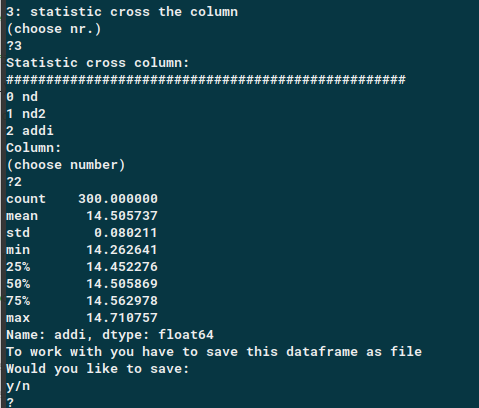The image size is (479, 408).
Task: Click the '(choose number)' prompt text
Action: click(66, 165)
